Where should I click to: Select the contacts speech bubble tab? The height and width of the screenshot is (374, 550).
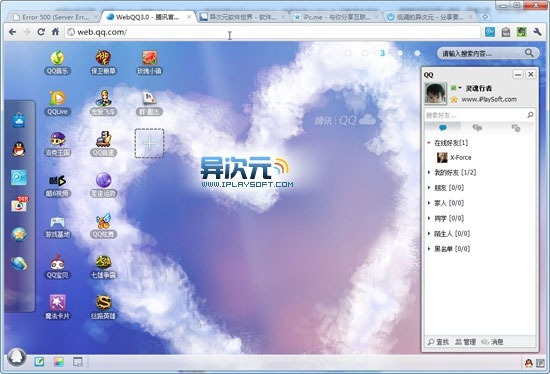click(443, 128)
